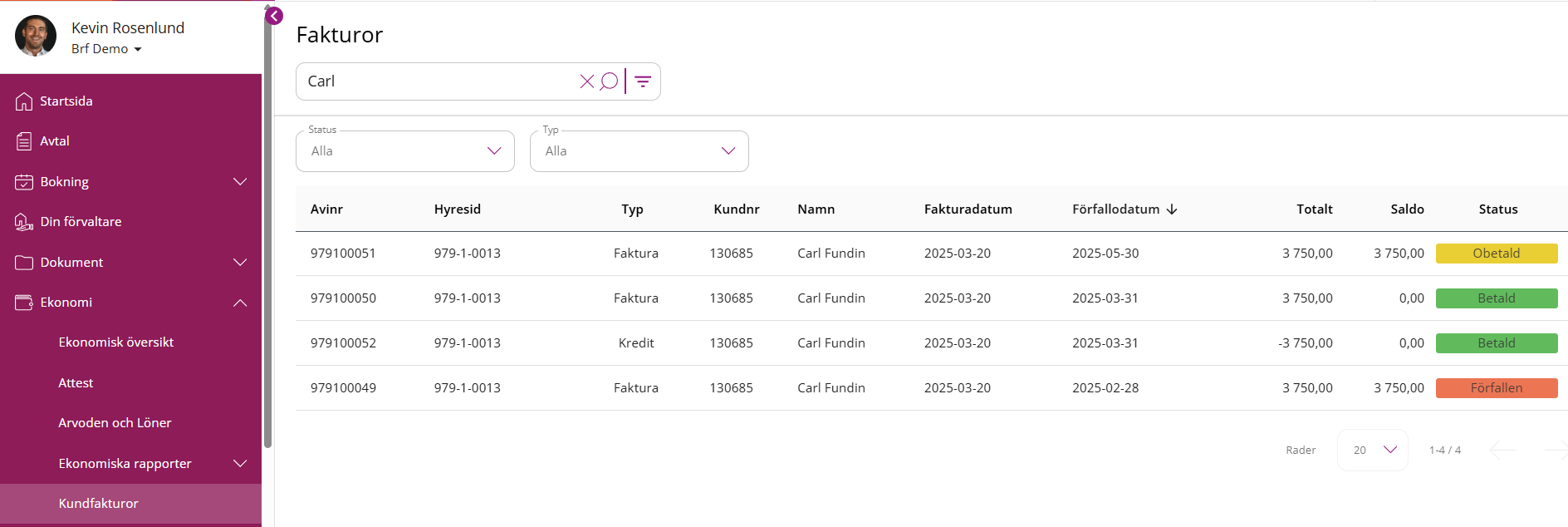This screenshot has width=1568, height=527.
Task: Open Ekonomisk översikt page
Action: [x=116, y=342]
